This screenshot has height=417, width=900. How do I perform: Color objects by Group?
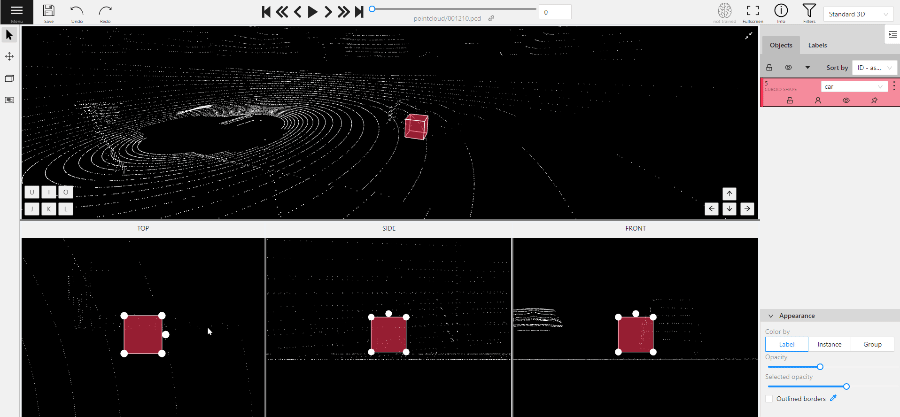click(872, 344)
